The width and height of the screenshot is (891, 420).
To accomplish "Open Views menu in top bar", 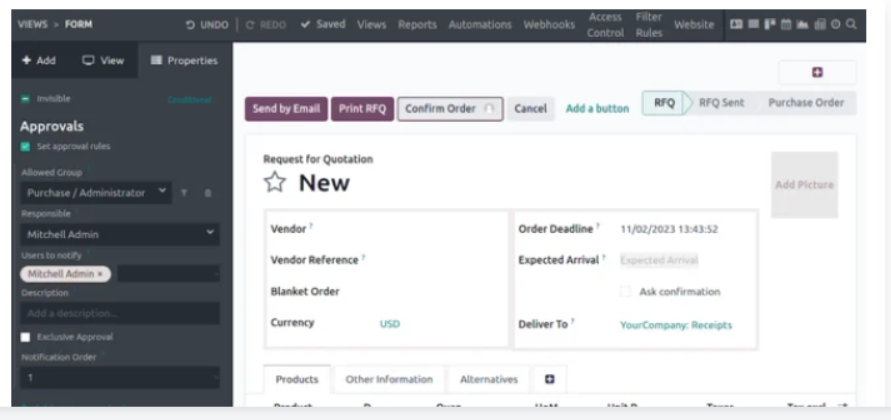I will pyautogui.click(x=372, y=25).
